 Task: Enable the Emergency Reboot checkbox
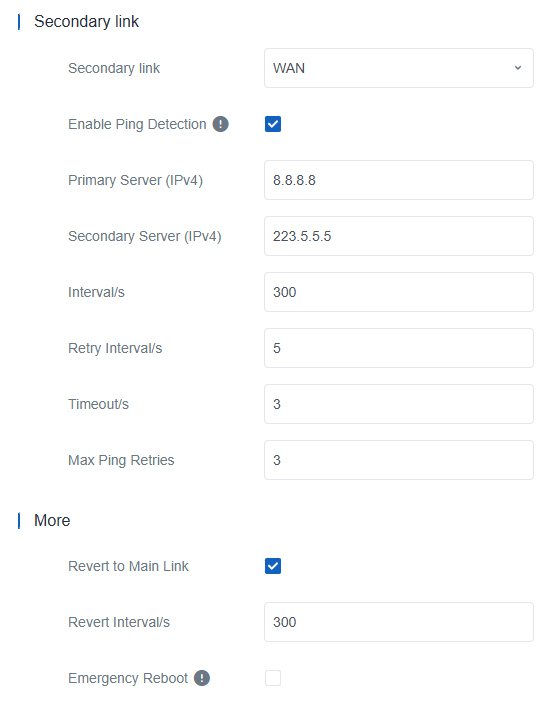click(273, 678)
